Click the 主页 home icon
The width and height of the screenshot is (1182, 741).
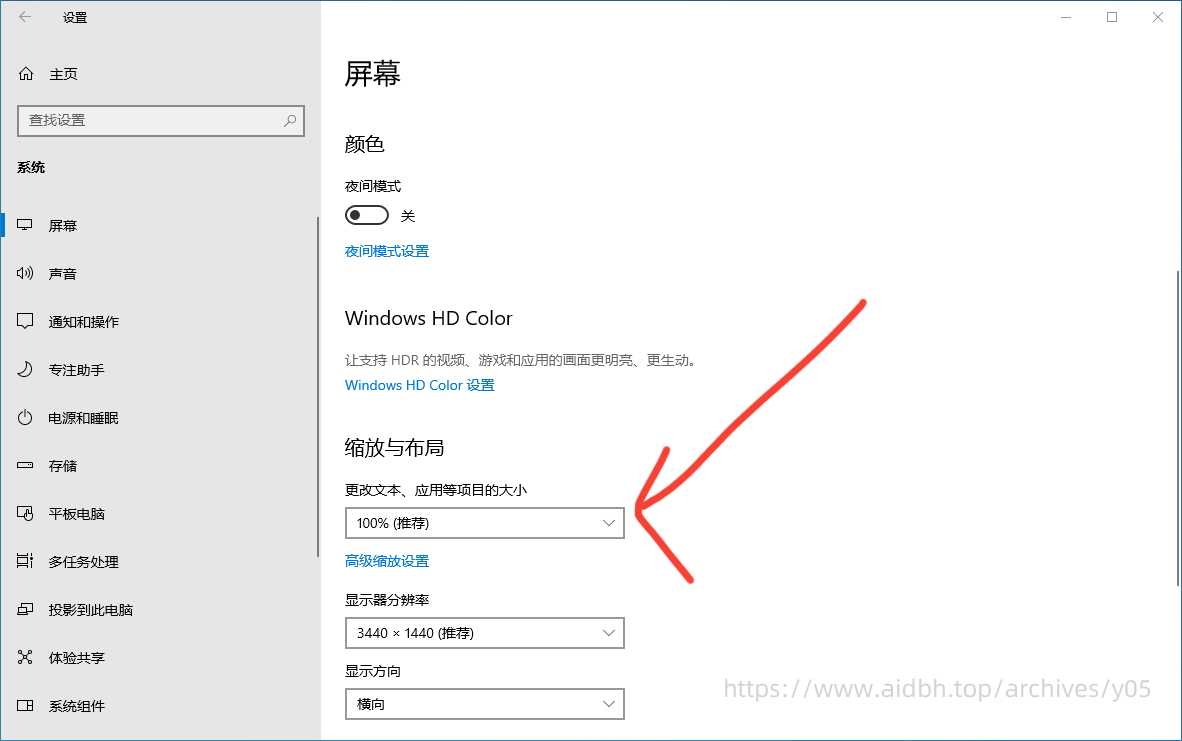tap(26, 74)
